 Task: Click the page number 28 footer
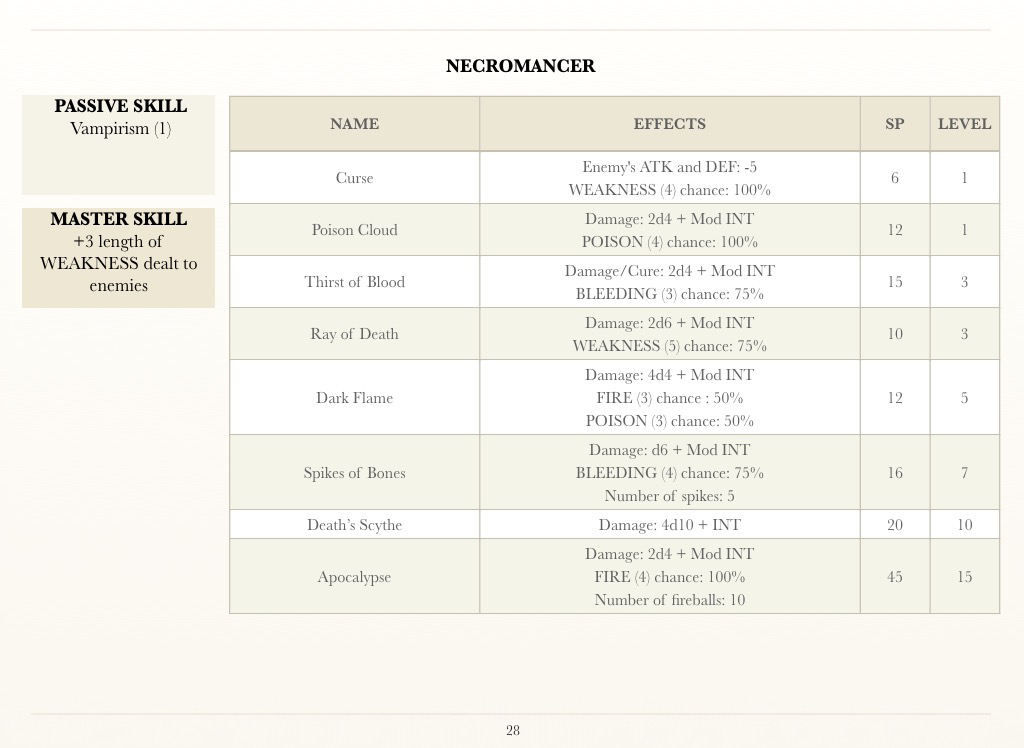[x=513, y=731]
